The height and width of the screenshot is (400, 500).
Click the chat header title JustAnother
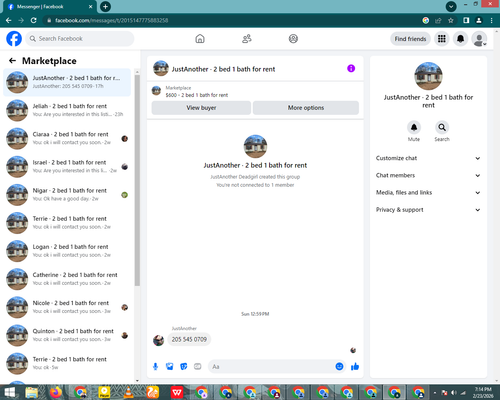click(223, 69)
